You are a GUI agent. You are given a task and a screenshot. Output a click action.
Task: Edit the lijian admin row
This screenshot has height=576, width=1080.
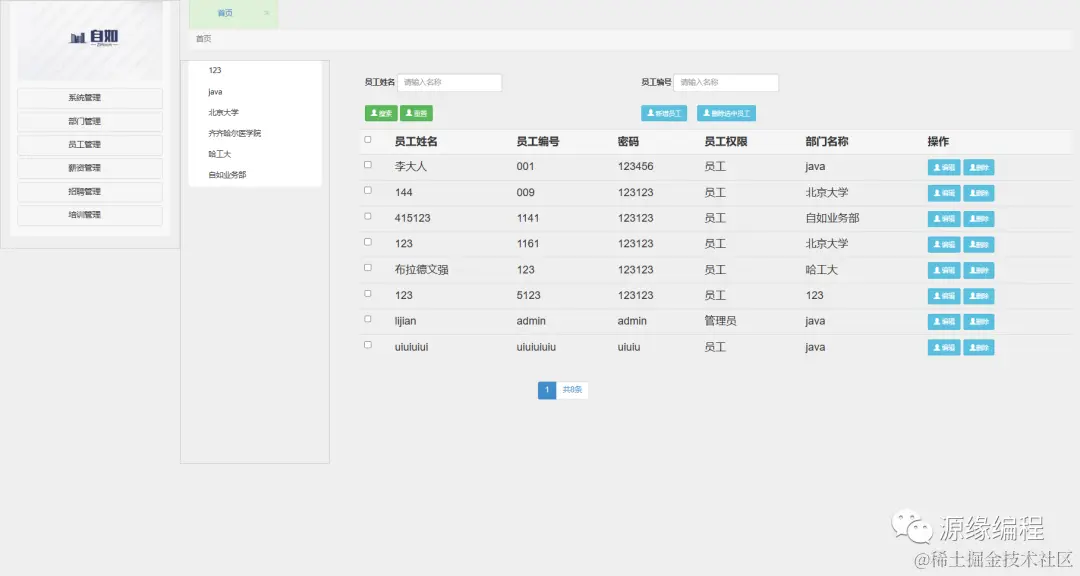[944, 322]
